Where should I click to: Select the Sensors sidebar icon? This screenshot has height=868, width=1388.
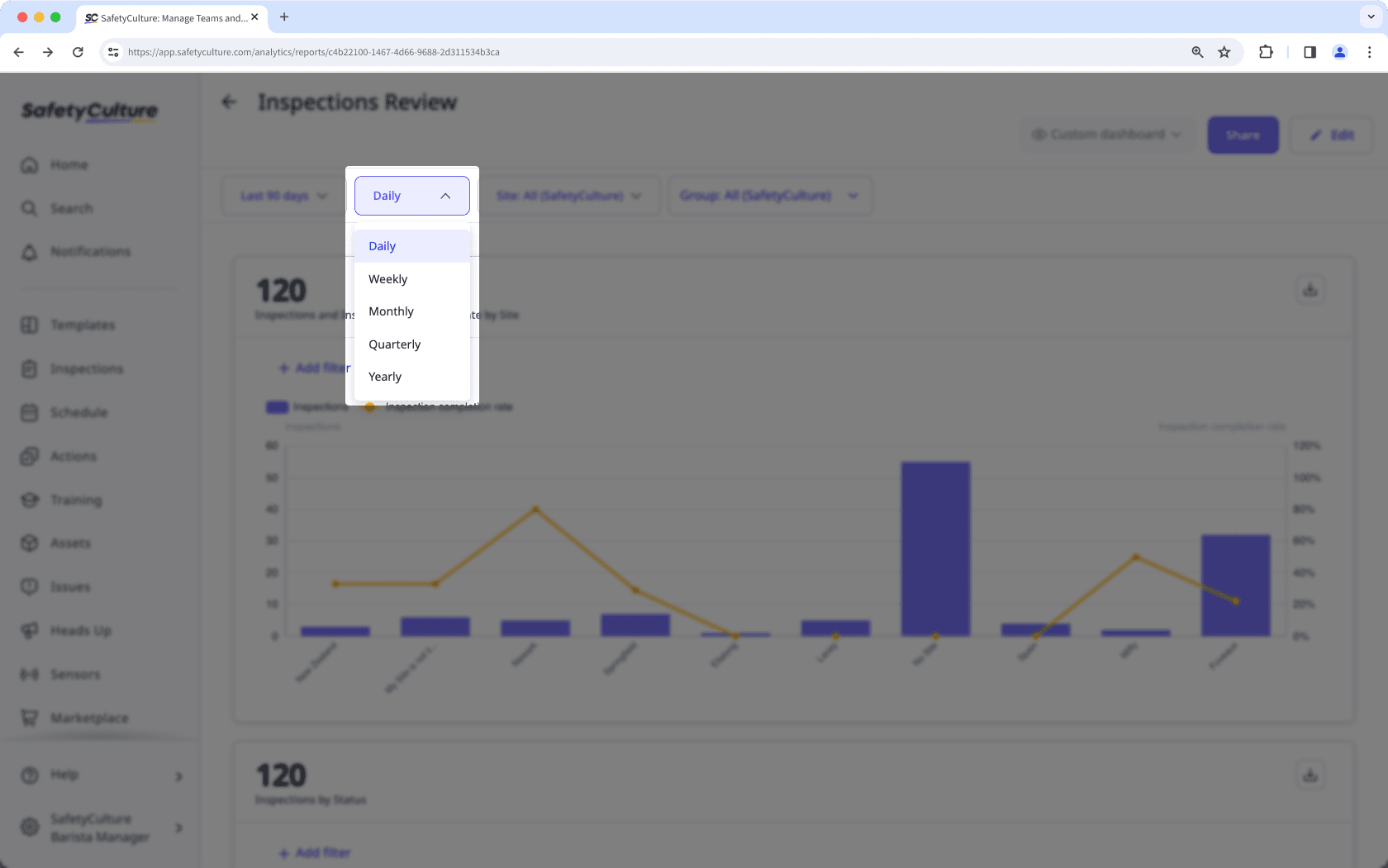click(x=30, y=674)
